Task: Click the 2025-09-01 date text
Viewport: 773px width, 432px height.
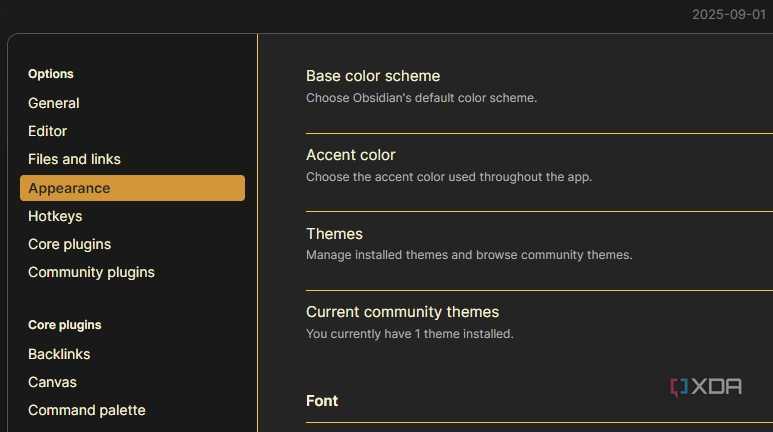Action: click(x=729, y=14)
